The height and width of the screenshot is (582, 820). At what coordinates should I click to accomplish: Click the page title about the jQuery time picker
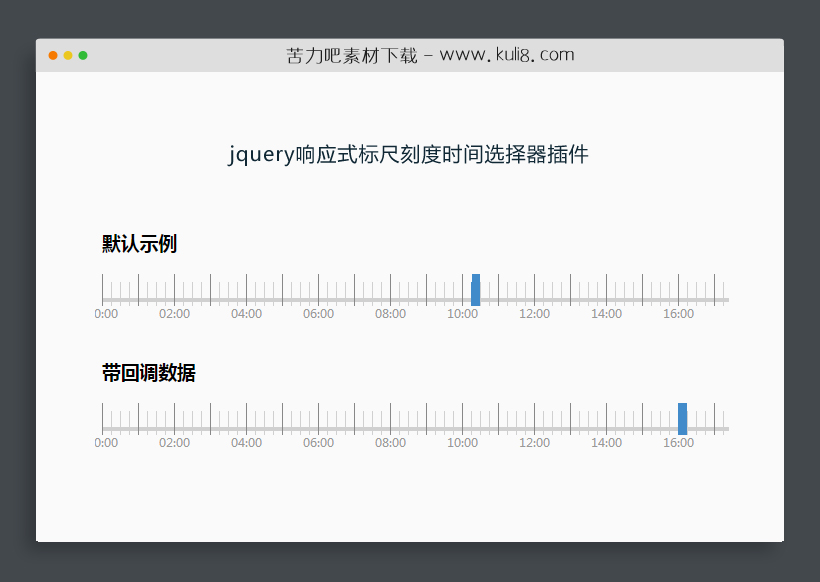(409, 154)
